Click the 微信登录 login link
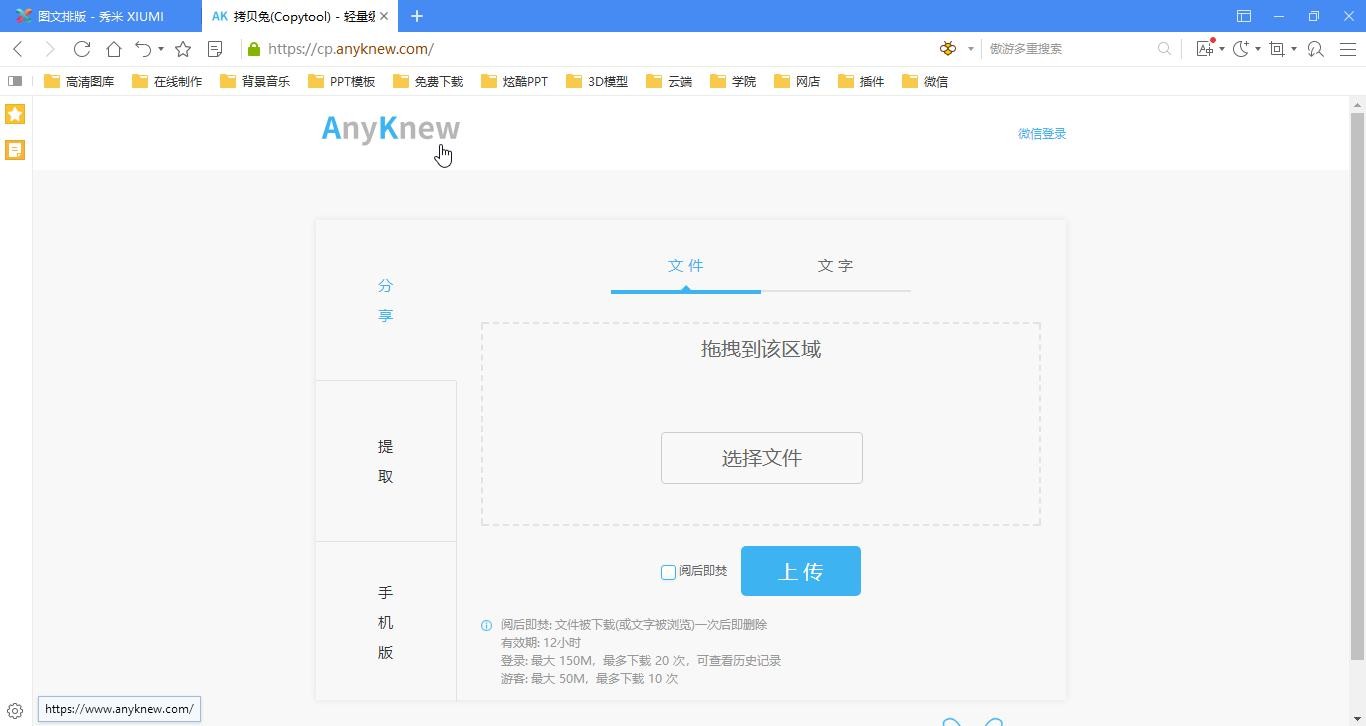Screen dimensions: 1366x726 pyautogui.click(x=1041, y=134)
